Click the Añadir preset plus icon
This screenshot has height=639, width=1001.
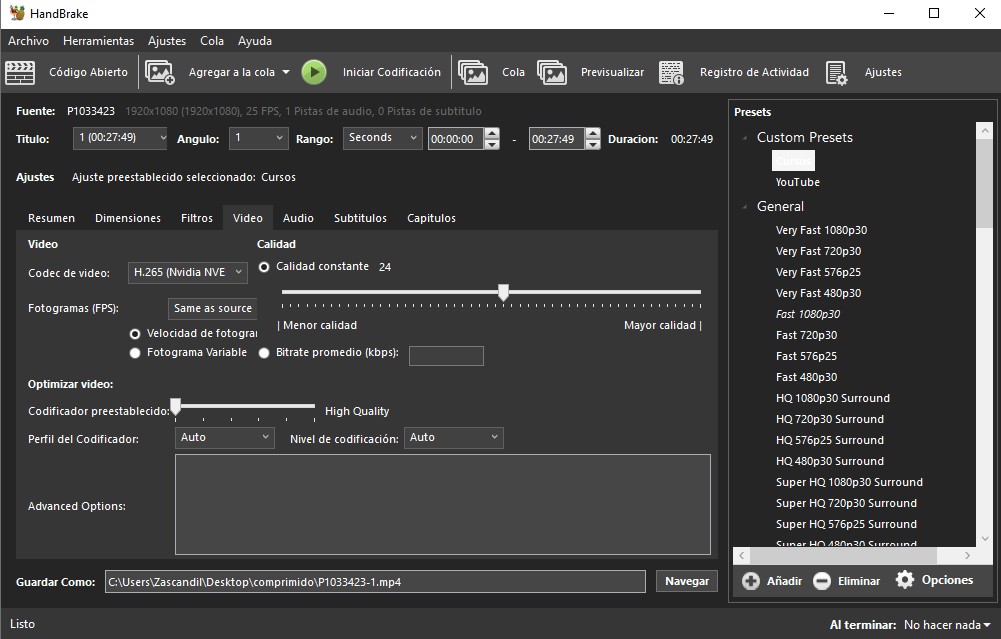[x=751, y=581]
